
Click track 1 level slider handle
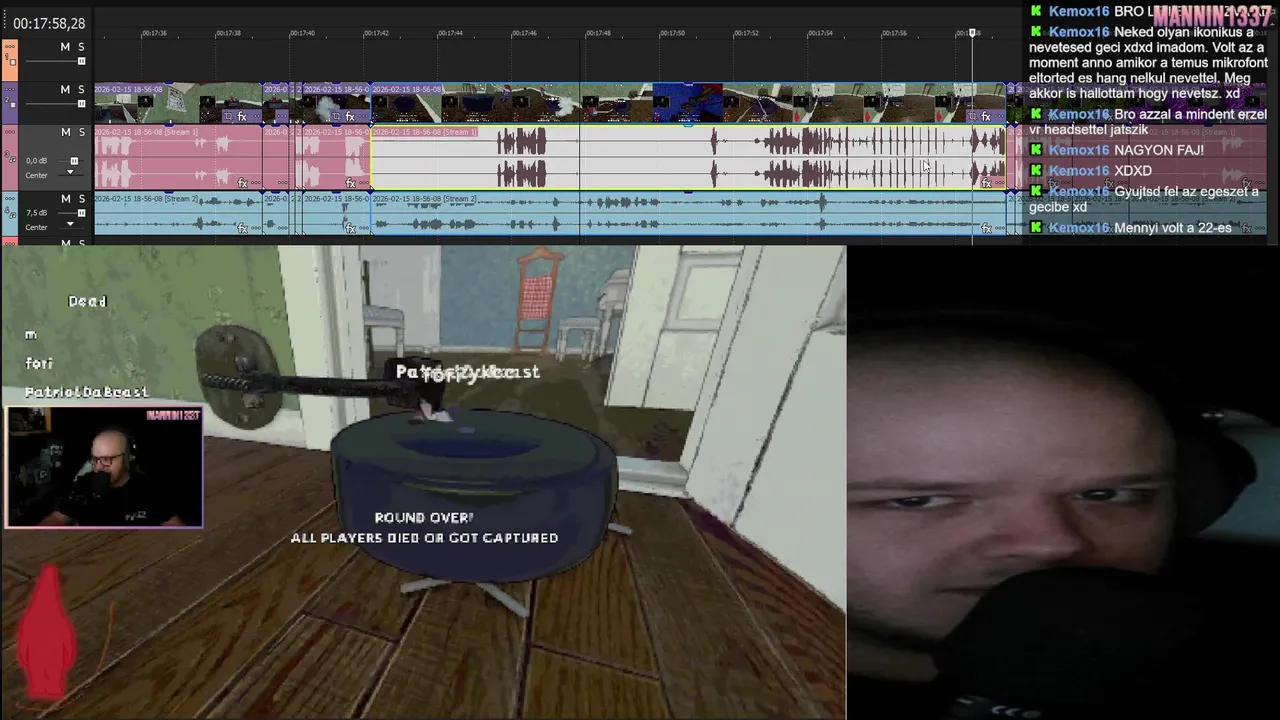coord(81,62)
